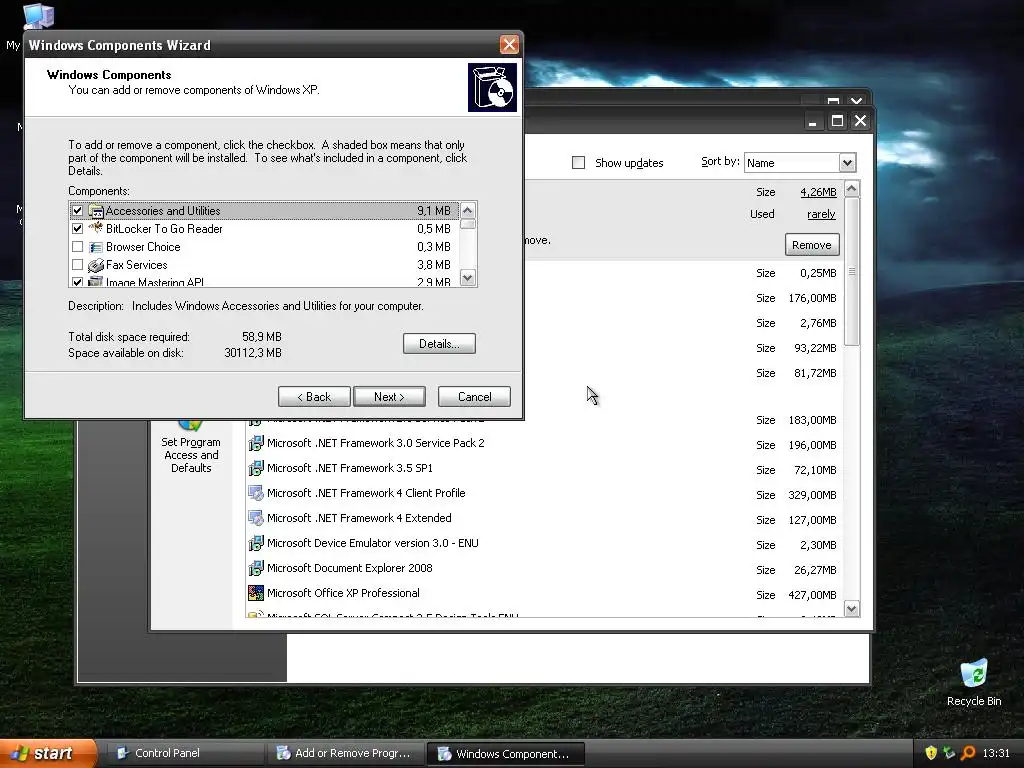The image size is (1024, 768).
Task: Select Microsoft Document Explorer 2008 entry
Action: tap(349, 568)
